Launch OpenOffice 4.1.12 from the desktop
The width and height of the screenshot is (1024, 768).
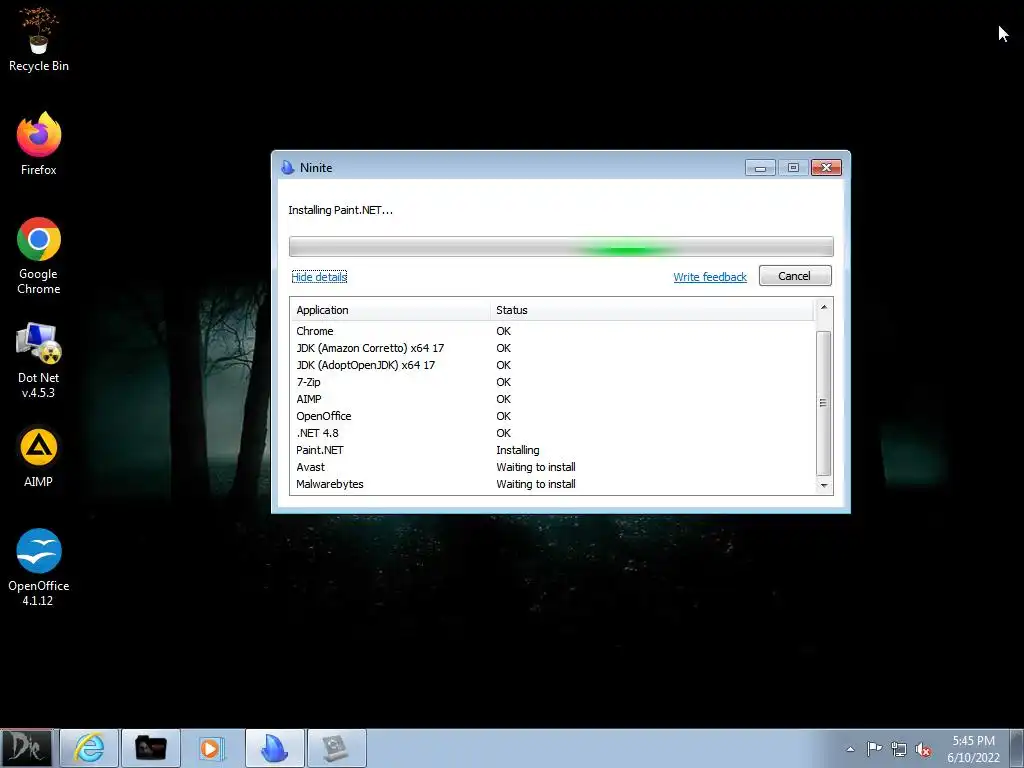(x=39, y=567)
